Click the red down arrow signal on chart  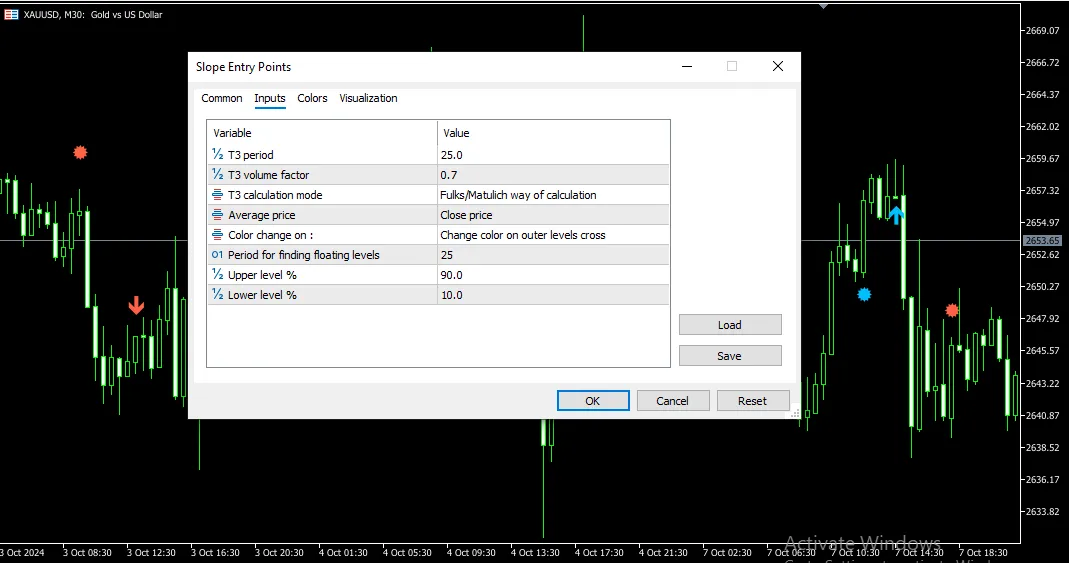(x=136, y=305)
